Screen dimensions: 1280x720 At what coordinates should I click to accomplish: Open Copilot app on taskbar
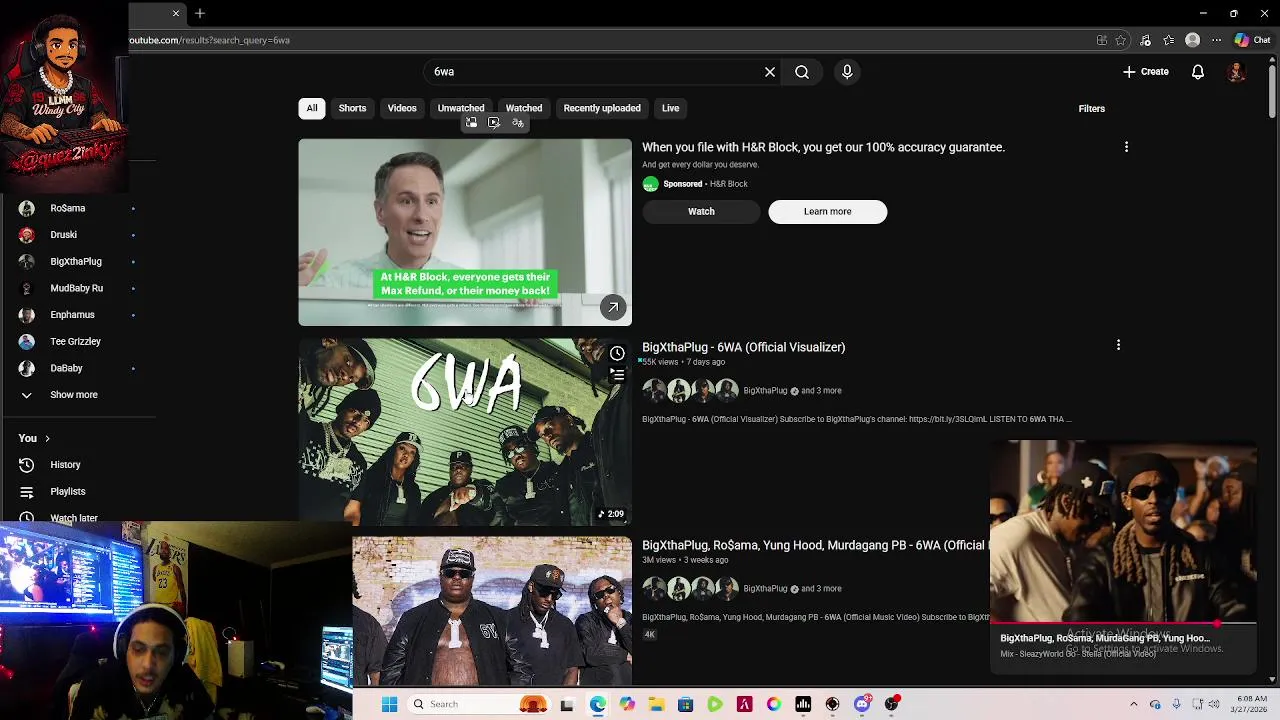(627, 704)
